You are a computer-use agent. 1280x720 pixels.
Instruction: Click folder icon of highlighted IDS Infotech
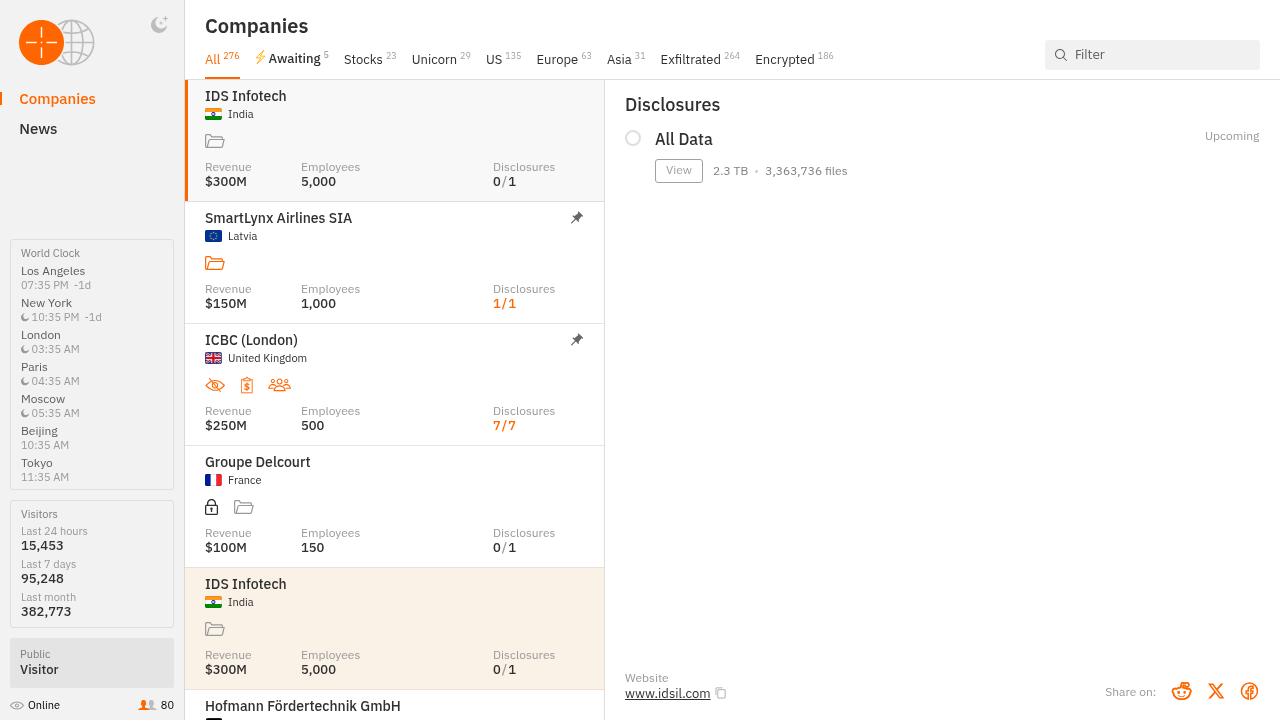tap(215, 629)
